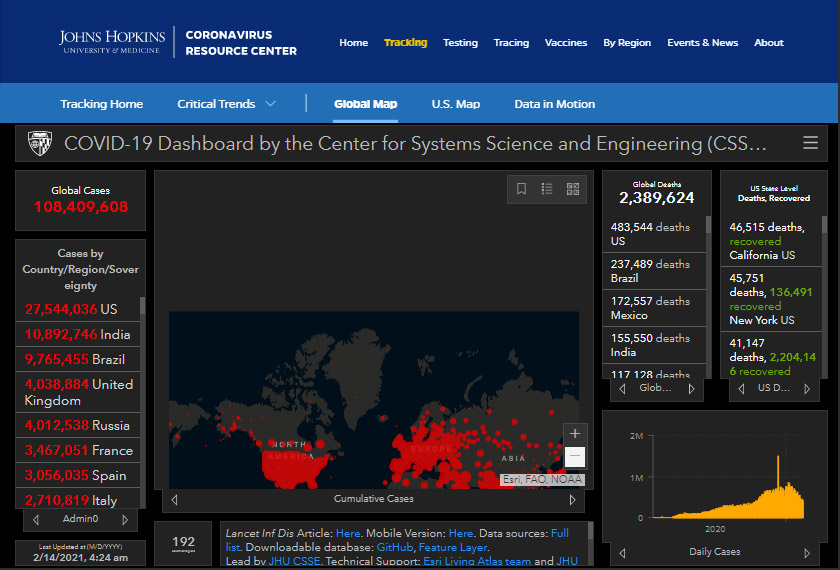
Task: Open the Data in Motion tab
Action: (x=554, y=104)
